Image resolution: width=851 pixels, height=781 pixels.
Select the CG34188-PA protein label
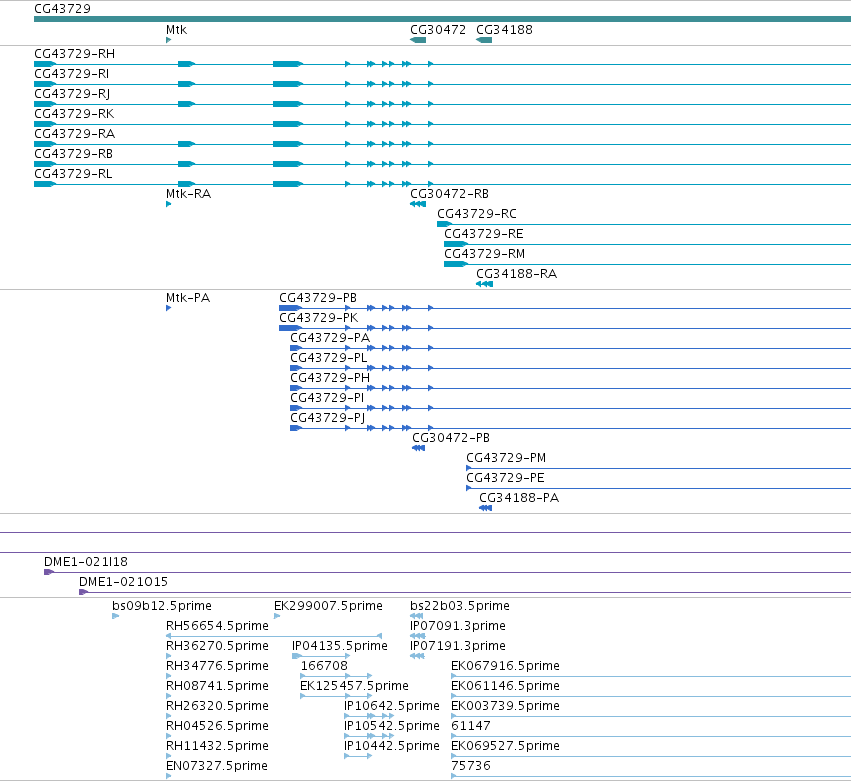coord(519,498)
